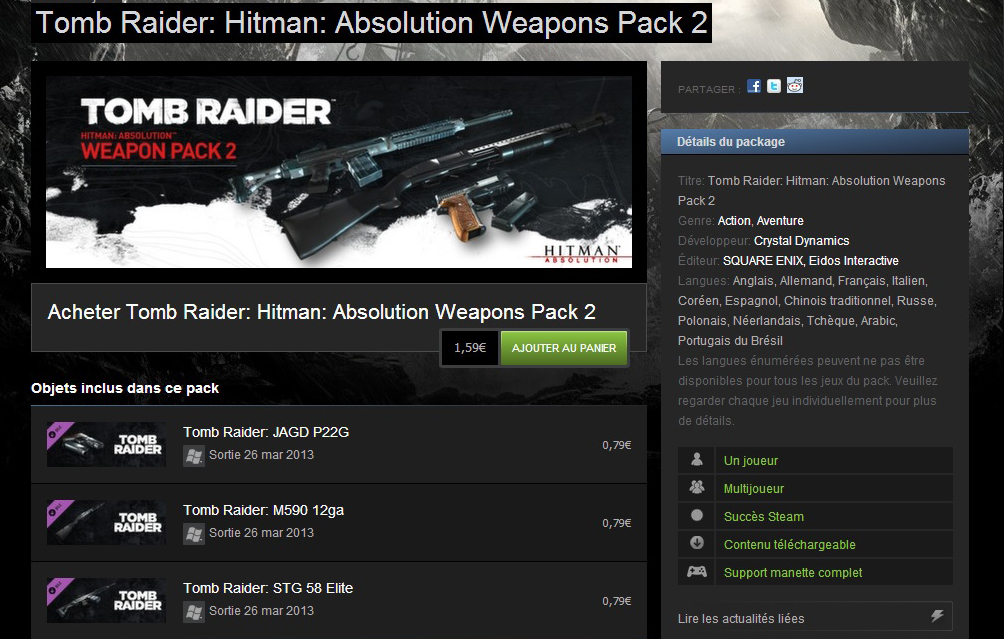This screenshot has width=1004, height=639.
Task: Open the Un joueur category link
Action: tap(750, 460)
